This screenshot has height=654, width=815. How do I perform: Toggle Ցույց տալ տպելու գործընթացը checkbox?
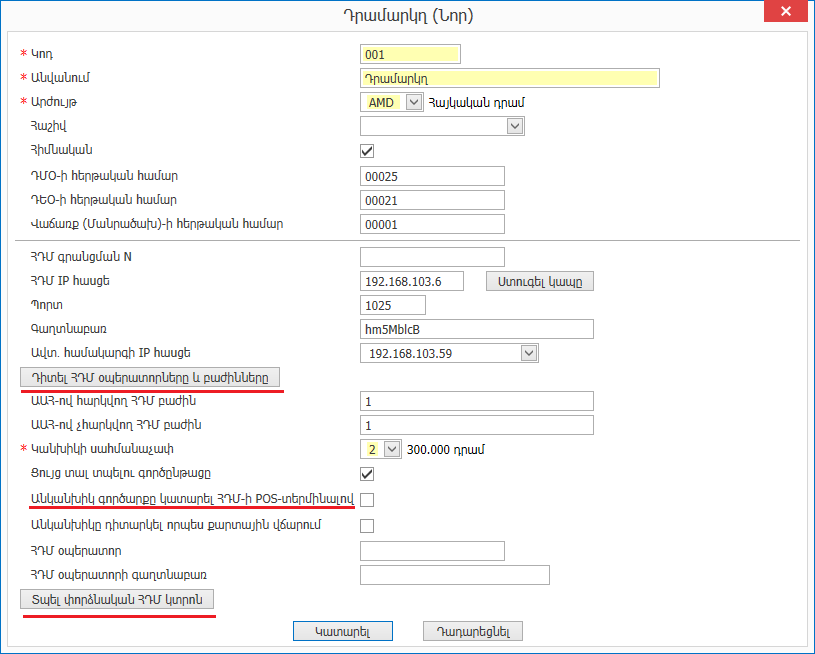click(x=367, y=473)
